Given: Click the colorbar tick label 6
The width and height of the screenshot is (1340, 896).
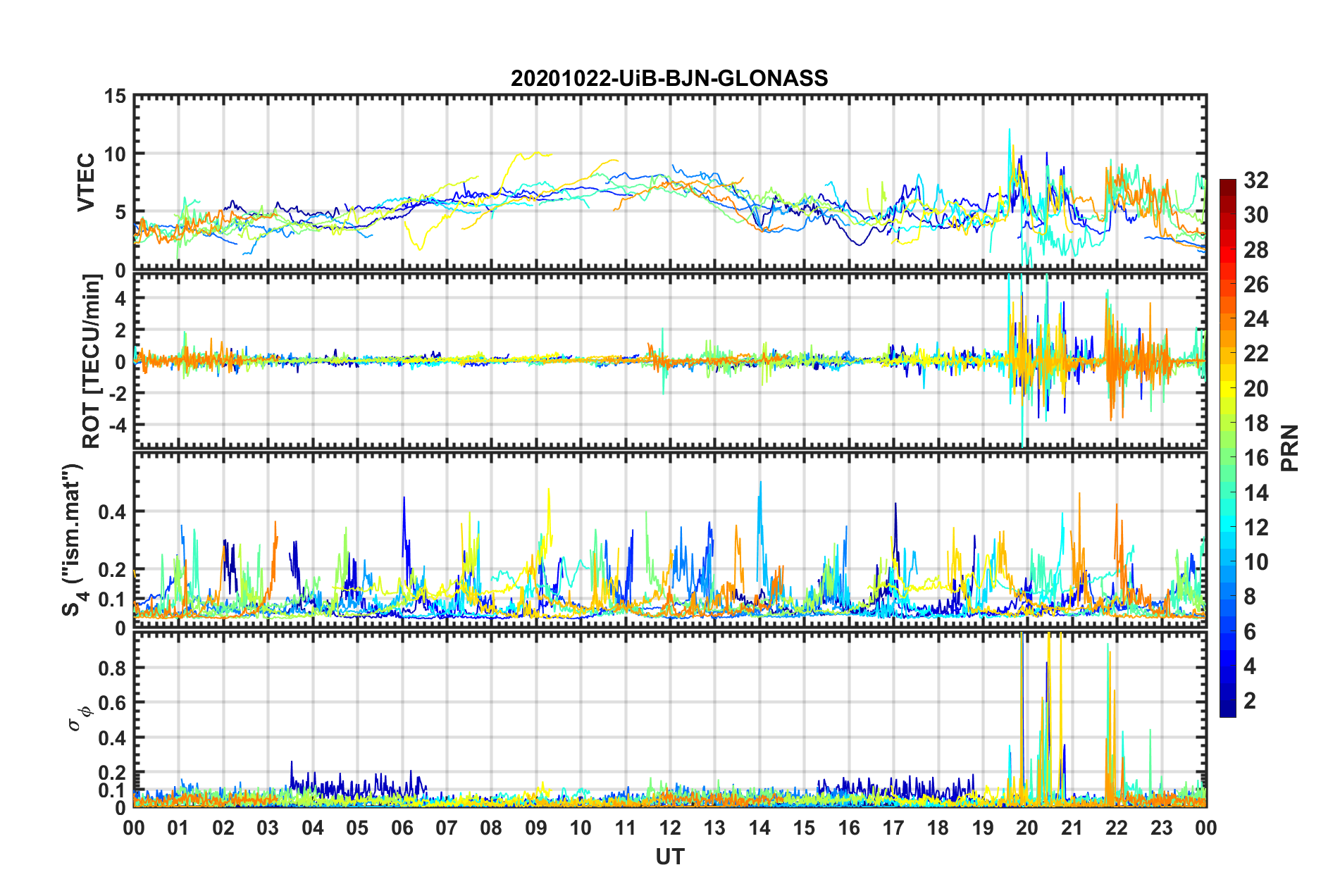Looking at the screenshot, I should coord(1250,632).
